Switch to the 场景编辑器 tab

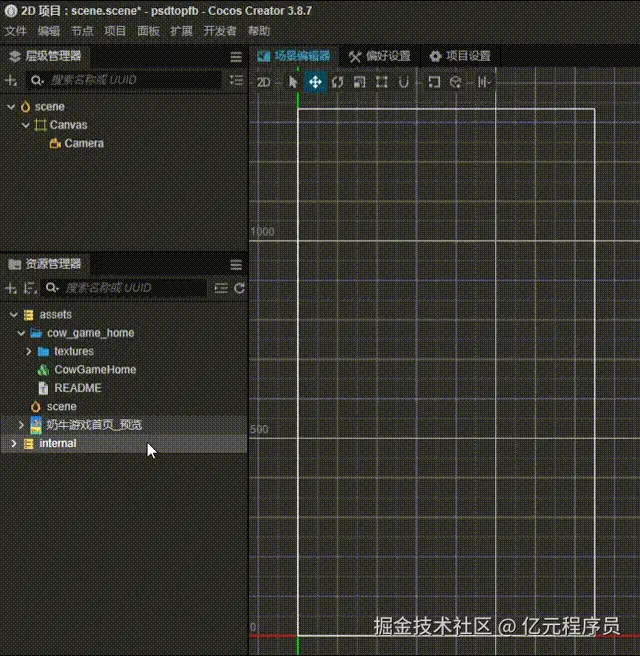294,56
